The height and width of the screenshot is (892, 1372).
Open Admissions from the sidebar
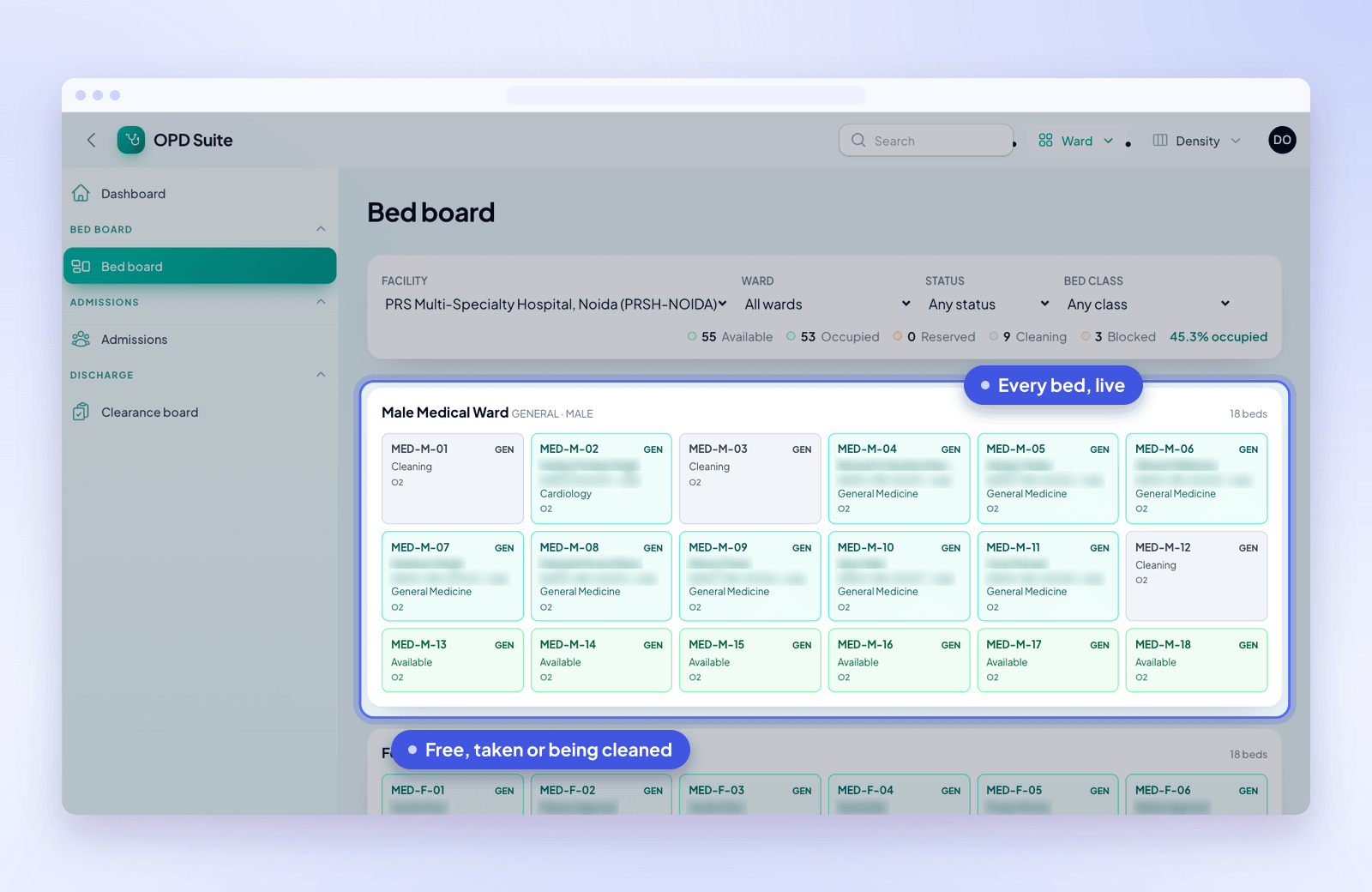[200, 339]
